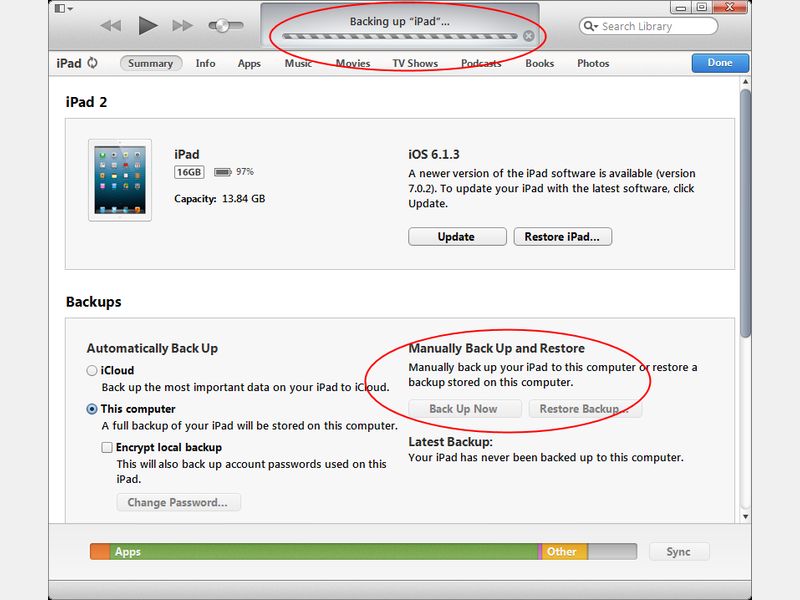Maximize the iTunes window
Screen dimensions: 800x600
click(702, 7)
